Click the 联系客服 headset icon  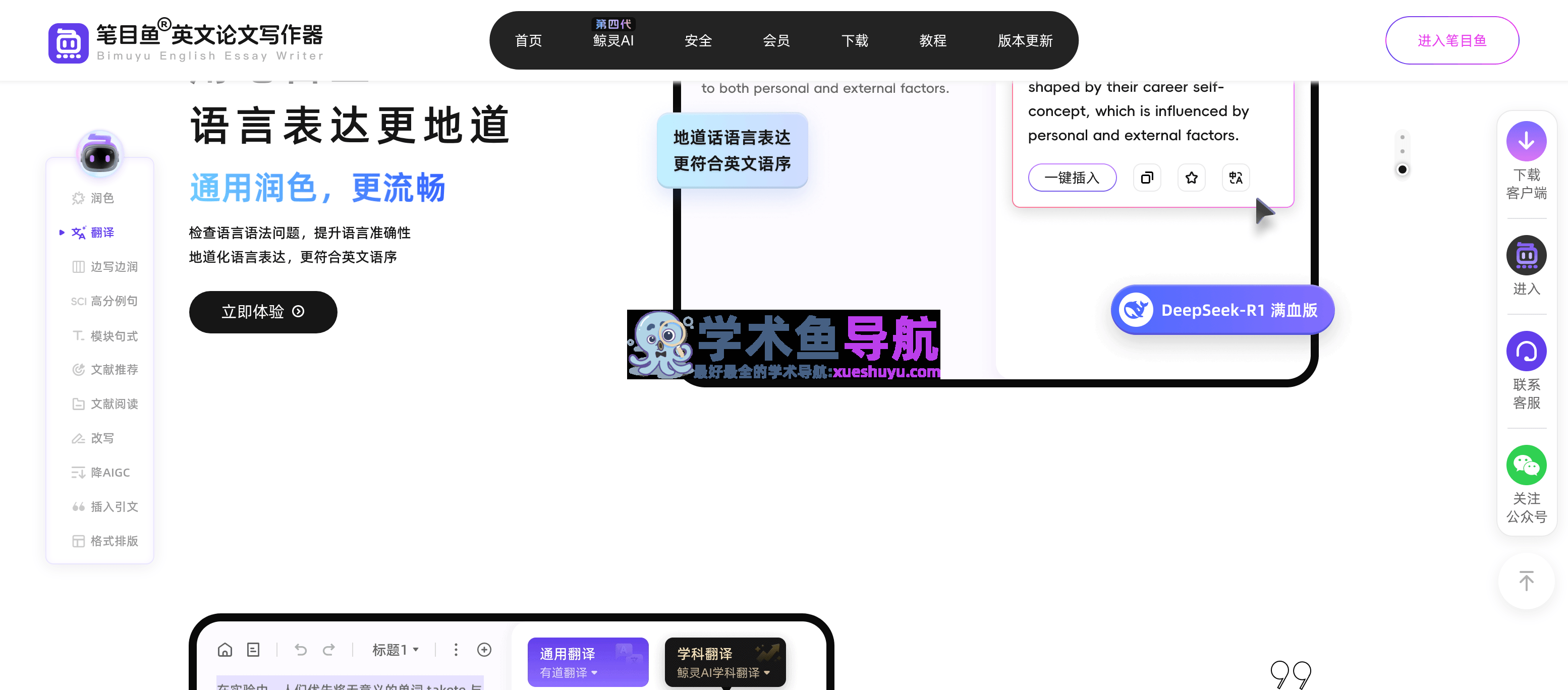click(1526, 351)
